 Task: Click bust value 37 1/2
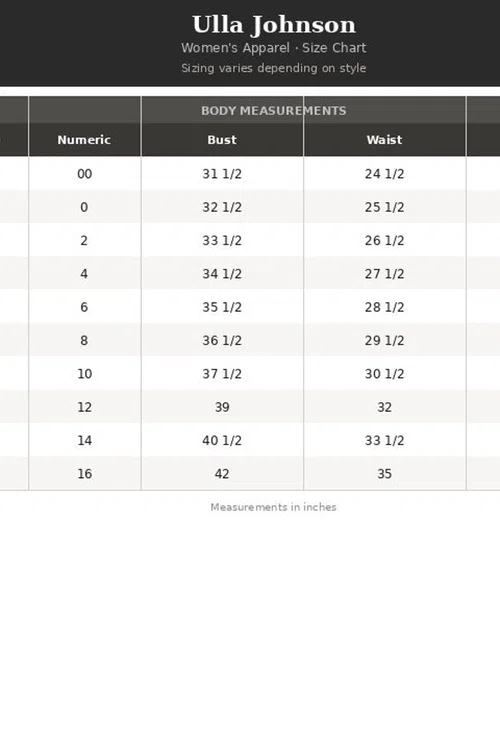(222, 374)
